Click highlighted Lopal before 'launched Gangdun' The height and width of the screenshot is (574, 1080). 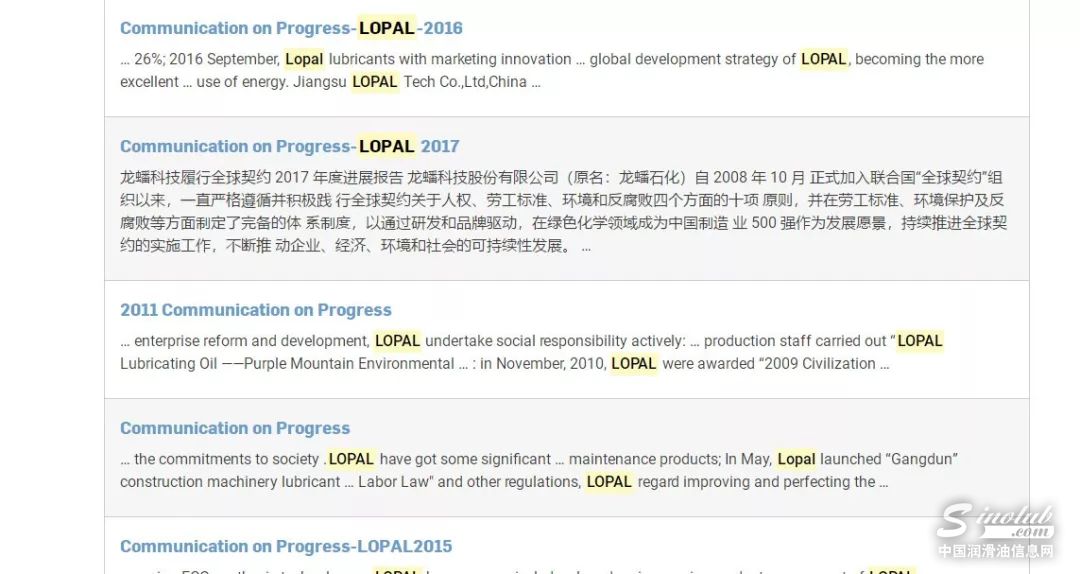(796, 459)
